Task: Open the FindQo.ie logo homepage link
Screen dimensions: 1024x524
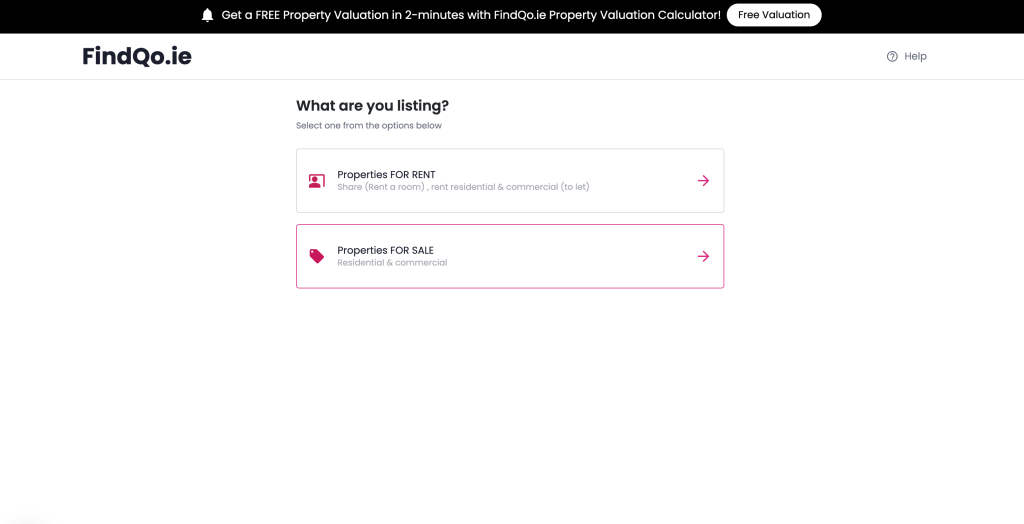Action: [x=137, y=56]
